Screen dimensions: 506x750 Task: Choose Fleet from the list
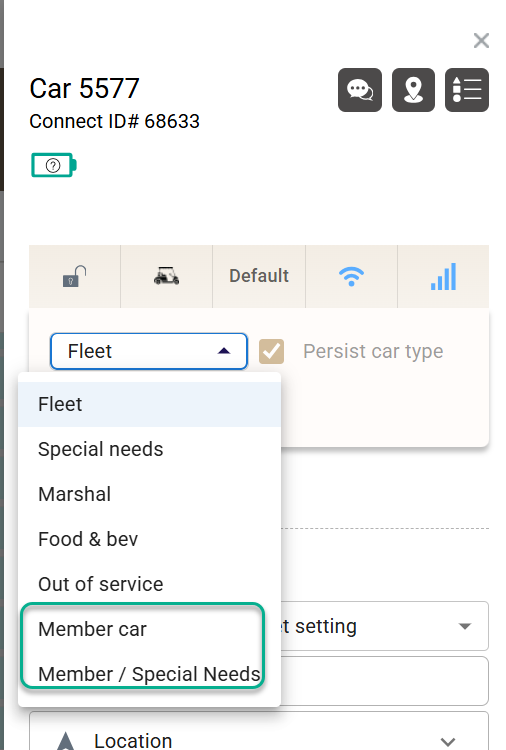point(149,404)
